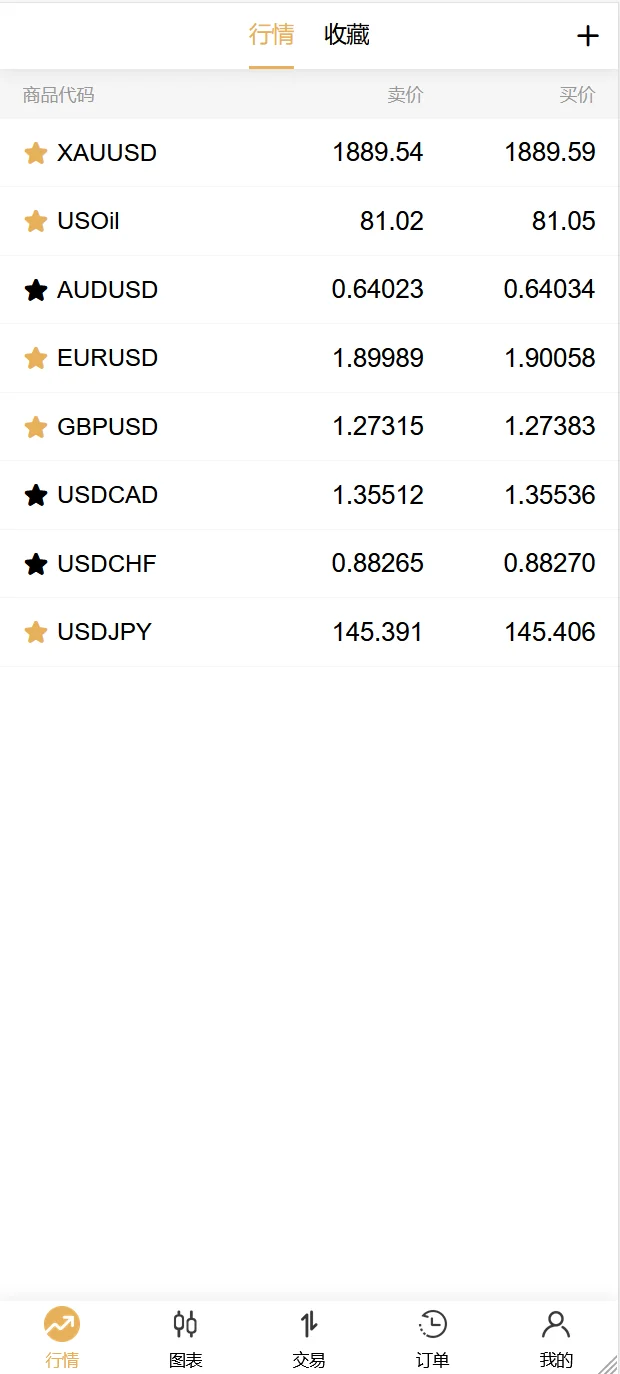Open the 订单 orders clock icon
Viewport: 620px width, 1374px height.
(432, 1325)
